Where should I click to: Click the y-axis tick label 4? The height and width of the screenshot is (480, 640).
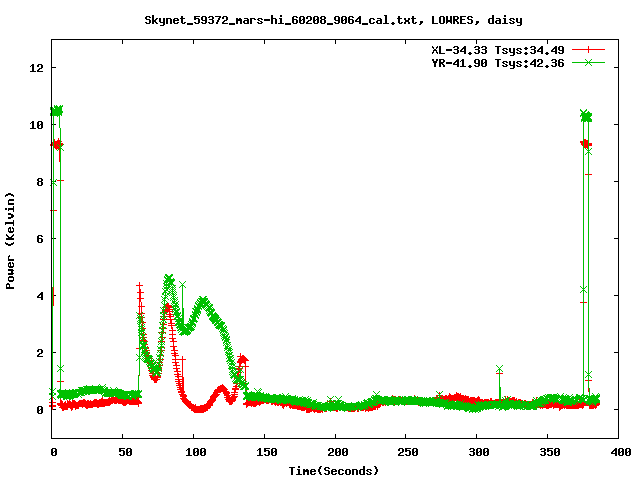pos(40,296)
